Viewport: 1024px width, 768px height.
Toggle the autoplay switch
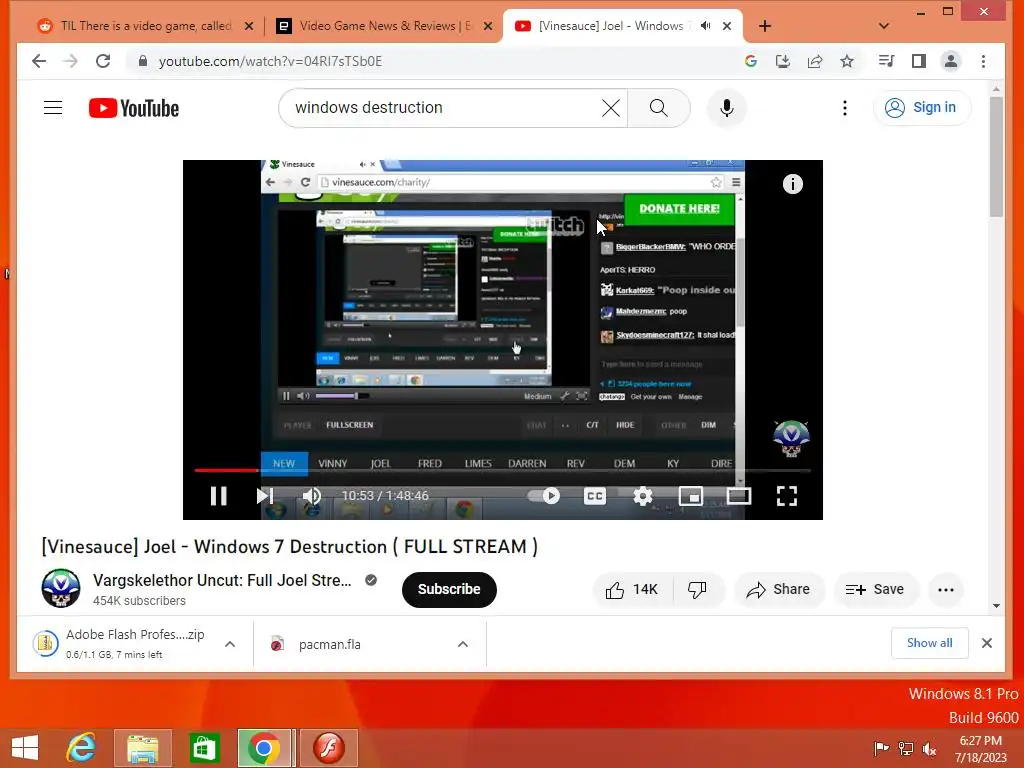(545, 496)
